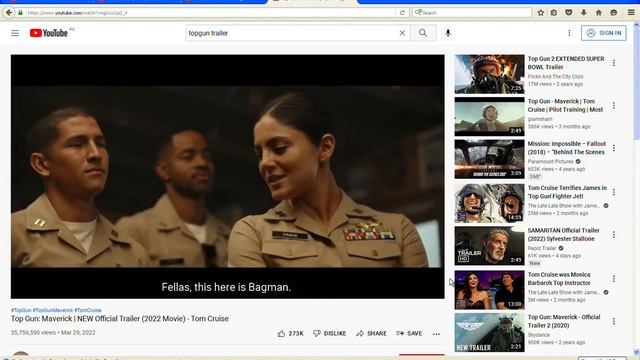Open Flicks And The City Clips channel
The image size is (640, 360).
coord(555,76)
